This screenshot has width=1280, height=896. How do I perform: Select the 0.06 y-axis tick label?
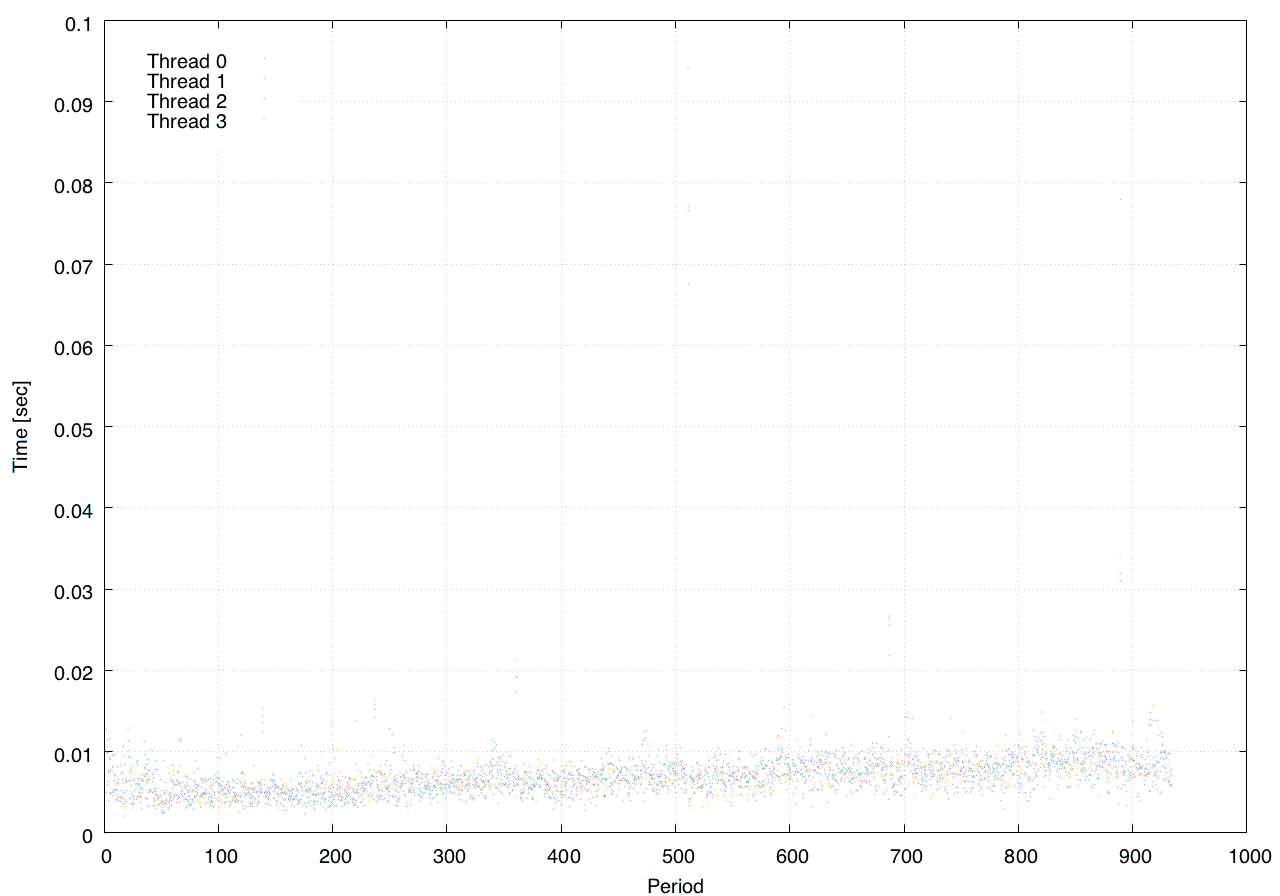(x=74, y=346)
